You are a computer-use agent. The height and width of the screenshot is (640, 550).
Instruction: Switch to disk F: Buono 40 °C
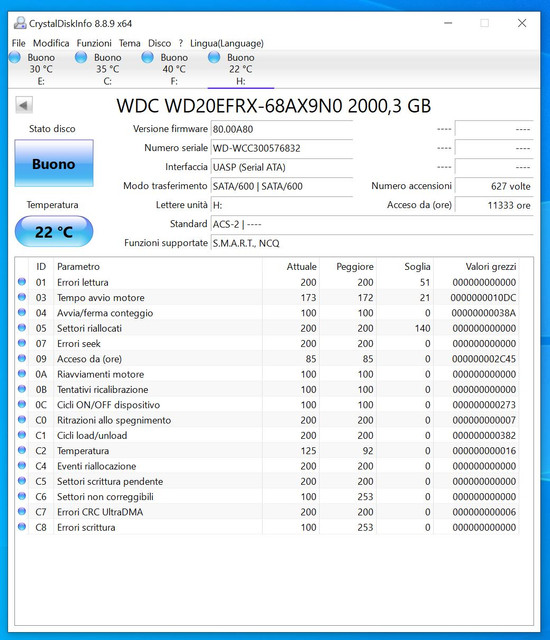174,69
